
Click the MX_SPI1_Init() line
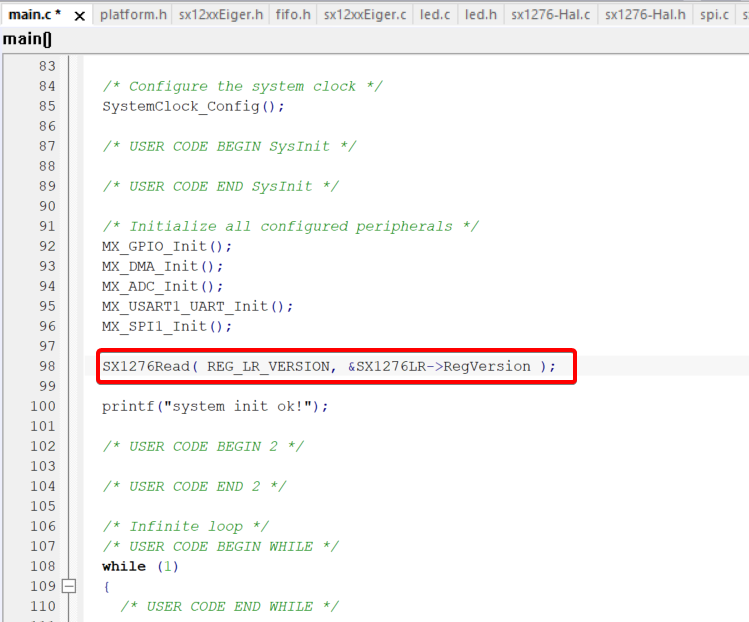pos(166,327)
